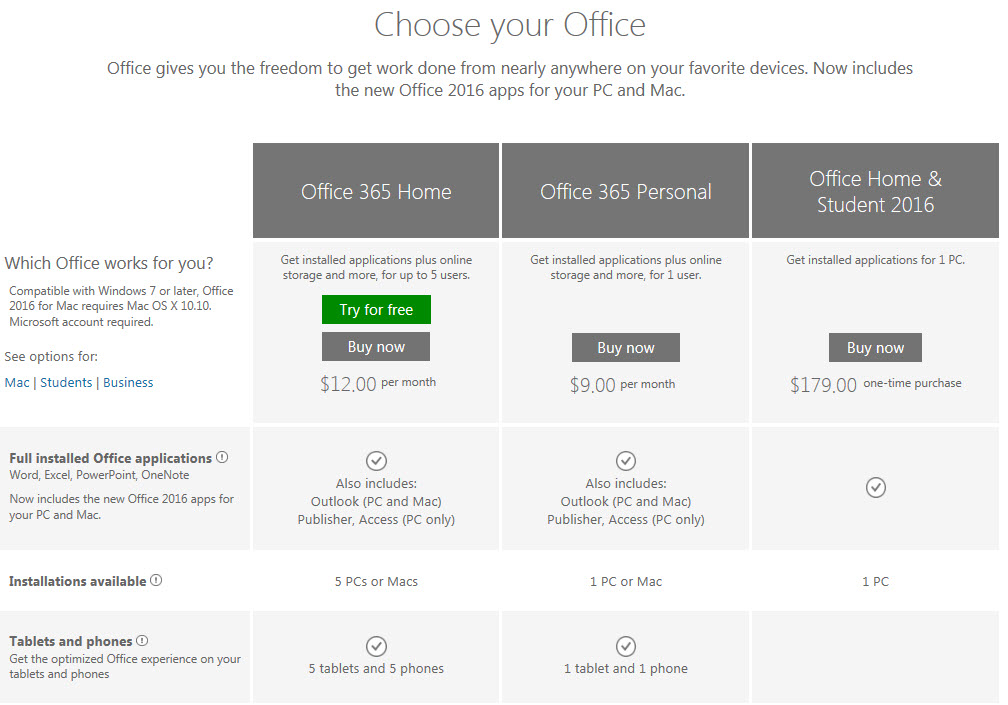This screenshot has height=705, width=1008.
Task: Click the 1 PC installations cell
Action: tap(876, 582)
